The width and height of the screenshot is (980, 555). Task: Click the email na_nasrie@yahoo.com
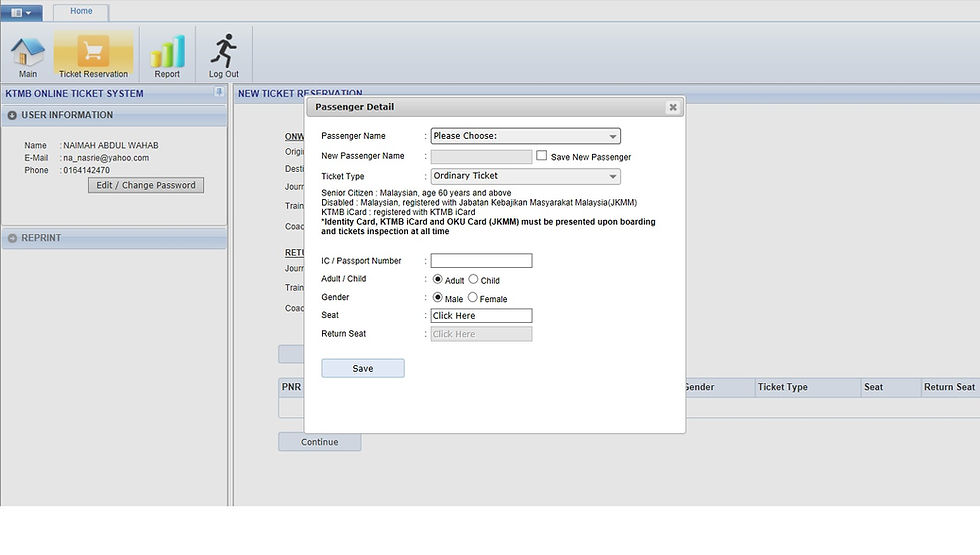(x=106, y=158)
